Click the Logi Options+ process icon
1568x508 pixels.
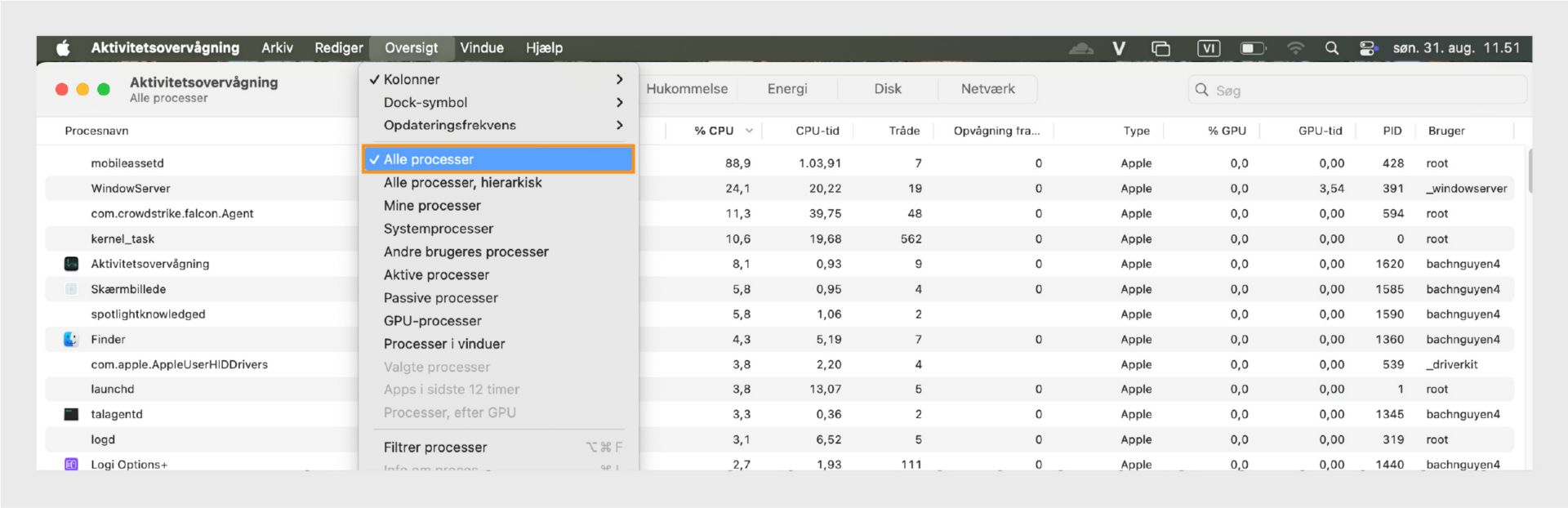coord(71,464)
